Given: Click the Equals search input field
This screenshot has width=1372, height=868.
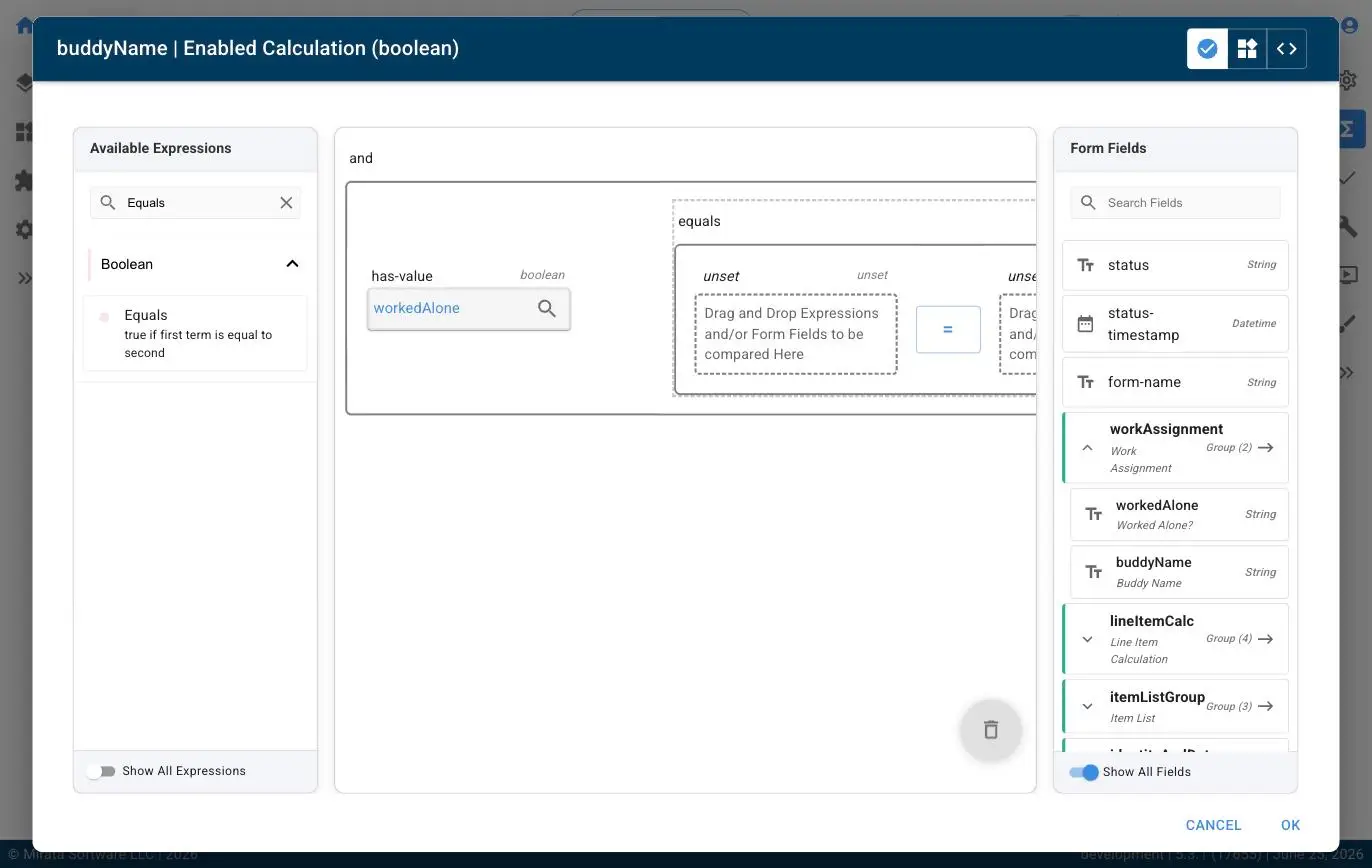Looking at the screenshot, I should 195,202.
